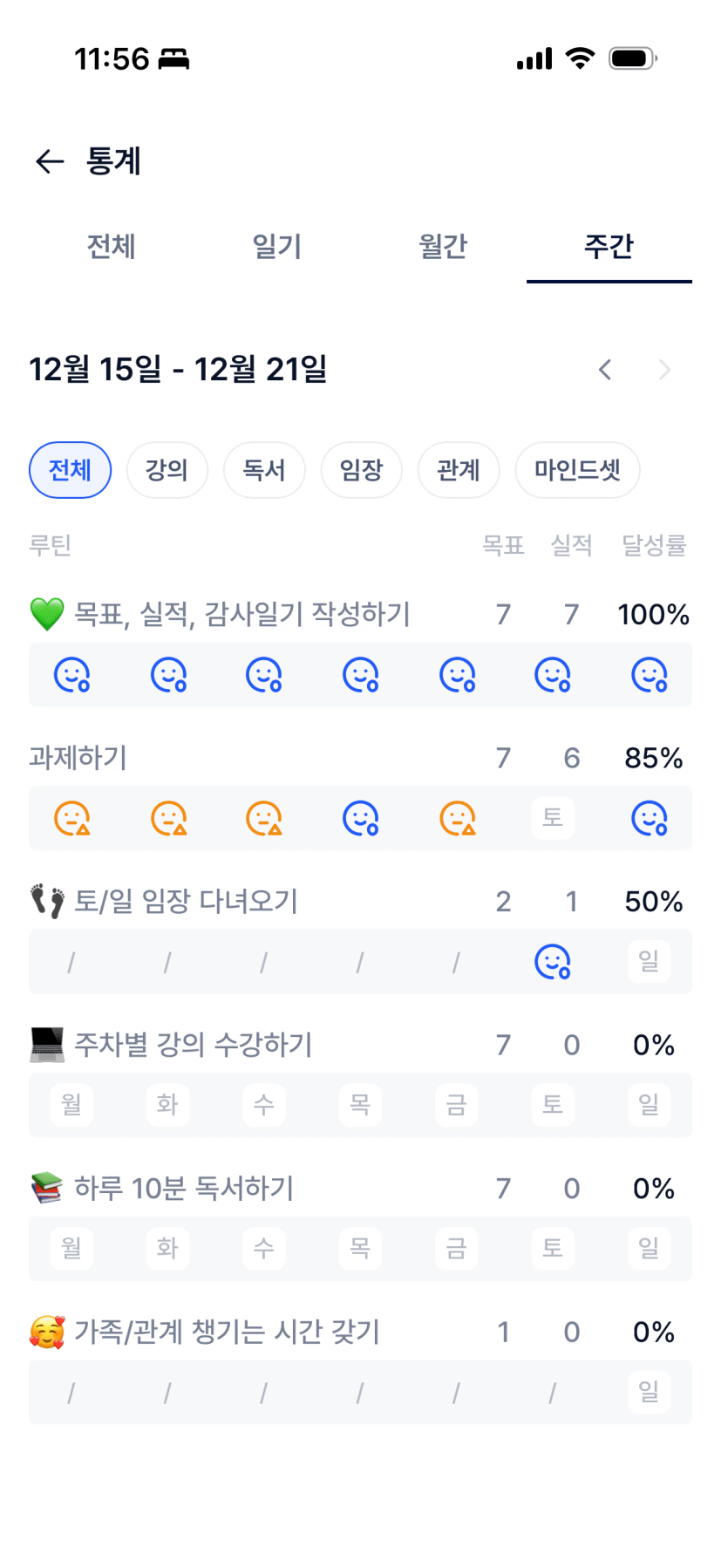Select the 전체 category filter chip
721x1568 pixels.
(x=70, y=470)
